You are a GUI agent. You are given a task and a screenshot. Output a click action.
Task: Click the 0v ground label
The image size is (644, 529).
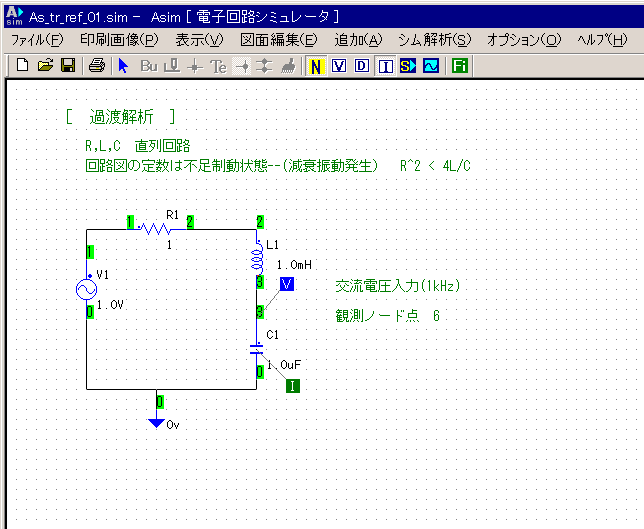(173, 425)
